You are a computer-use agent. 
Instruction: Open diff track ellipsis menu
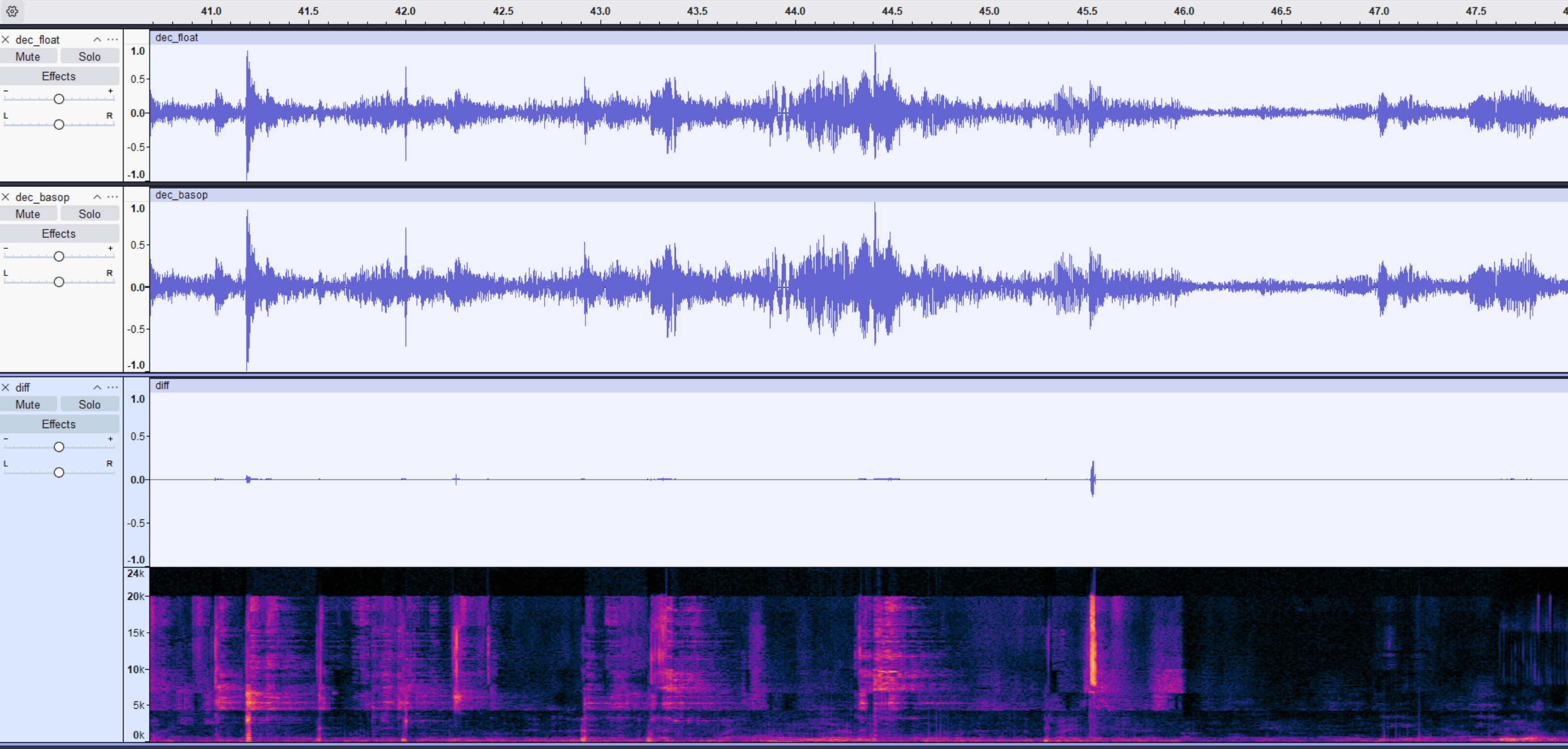[113, 388]
